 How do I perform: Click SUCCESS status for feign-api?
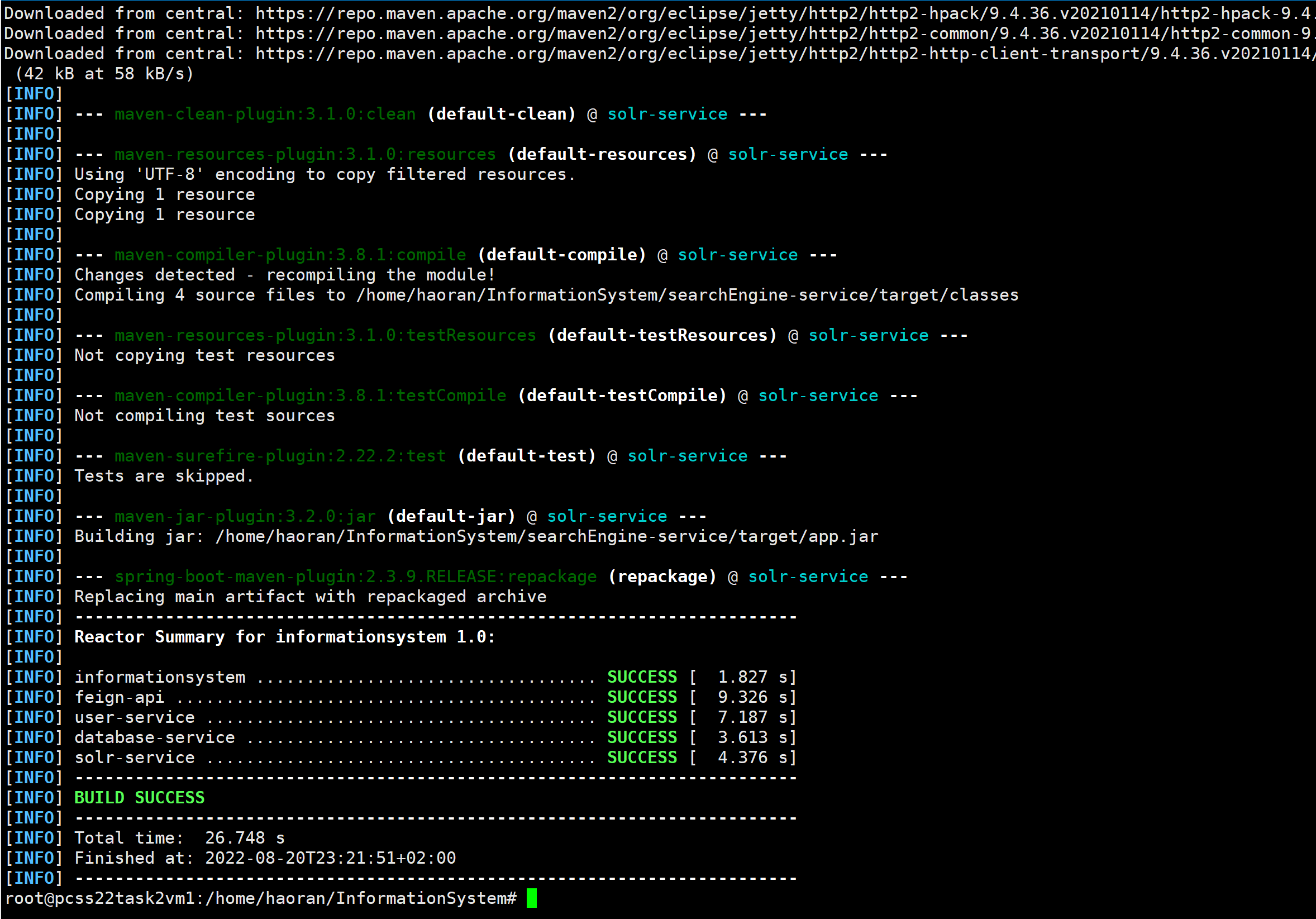point(642,697)
